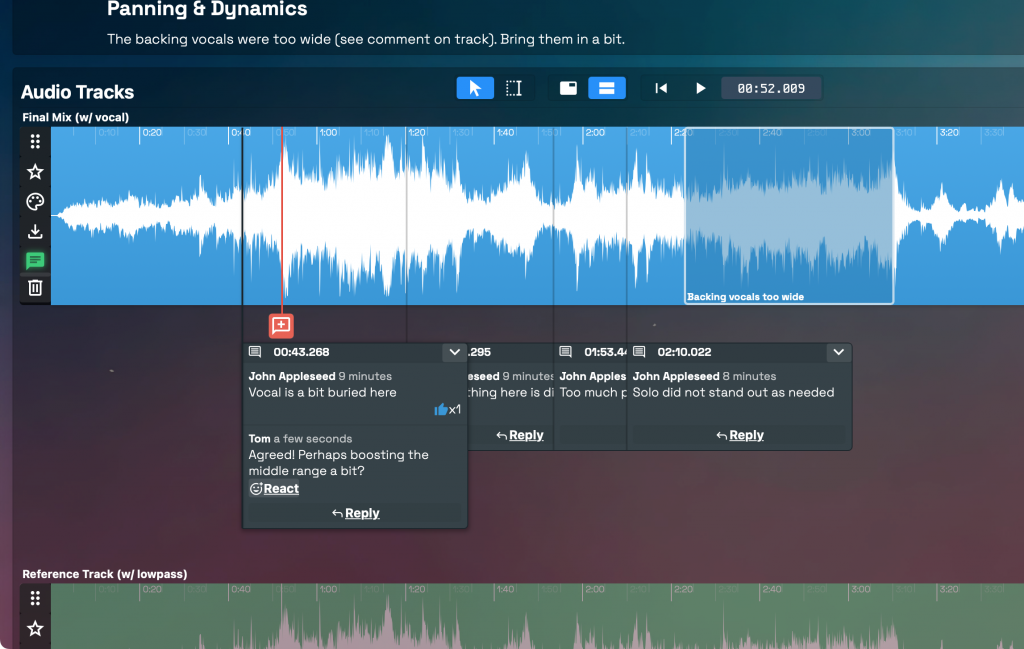
Task: Click the red add-comment marker button
Action: click(281, 325)
